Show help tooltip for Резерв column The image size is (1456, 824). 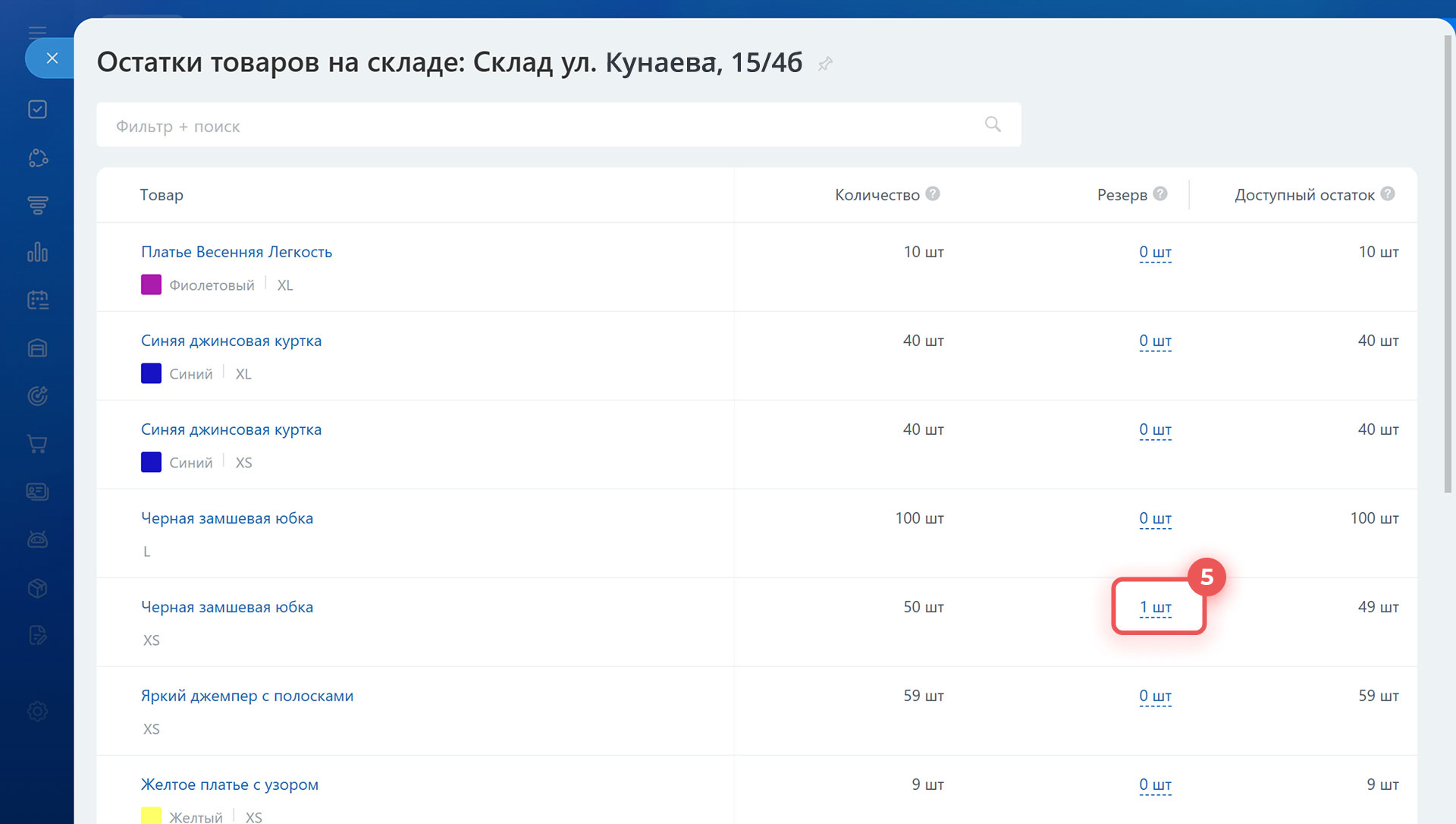pos(1160,194)
